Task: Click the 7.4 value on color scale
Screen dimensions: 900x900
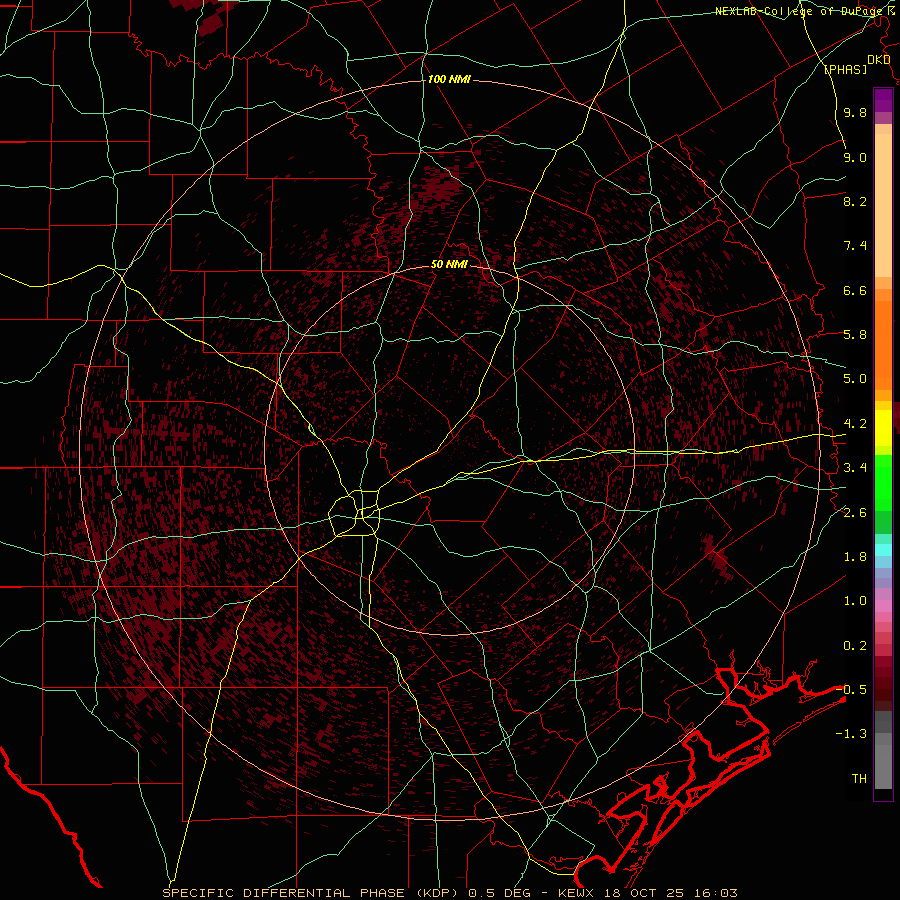Action: point(855,246)
